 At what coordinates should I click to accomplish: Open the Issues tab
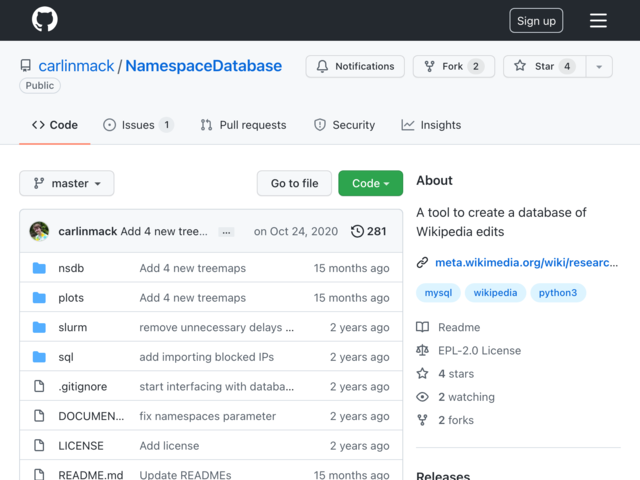[138, 125]
